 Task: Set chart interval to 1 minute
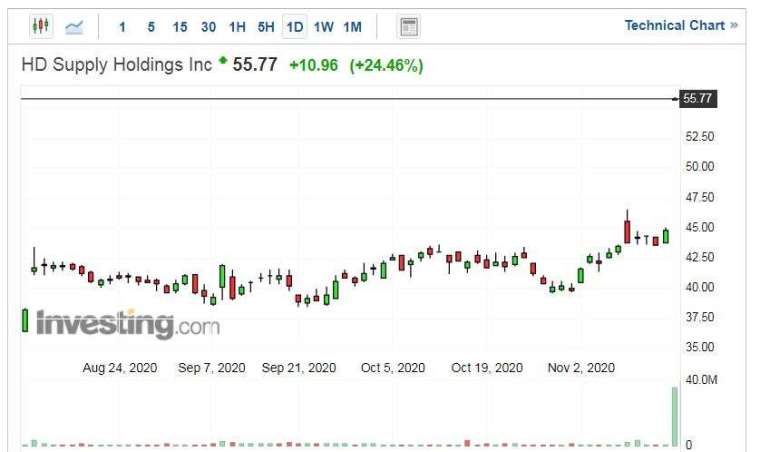(123, 27)
